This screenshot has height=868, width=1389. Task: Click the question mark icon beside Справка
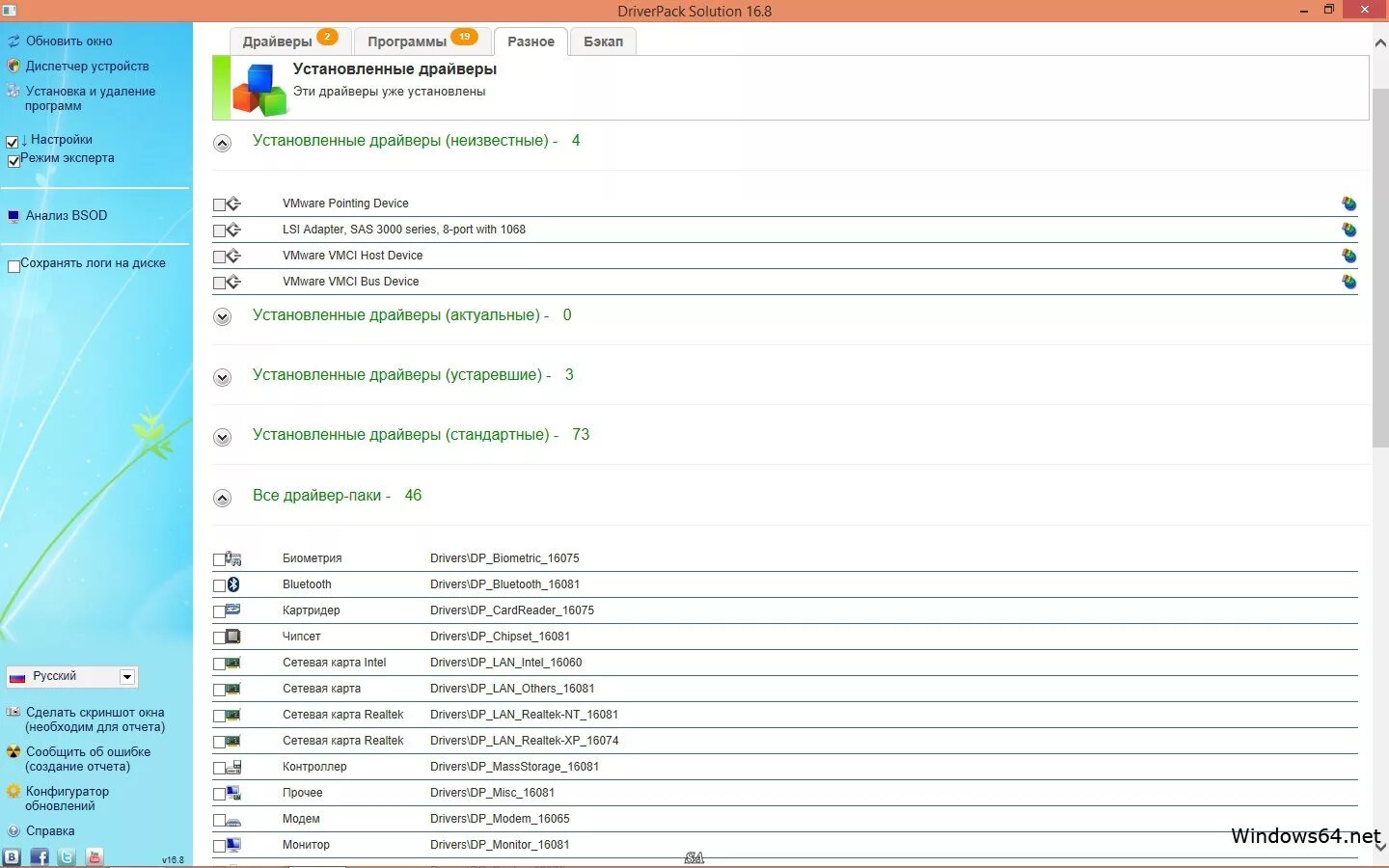[14, 830]
